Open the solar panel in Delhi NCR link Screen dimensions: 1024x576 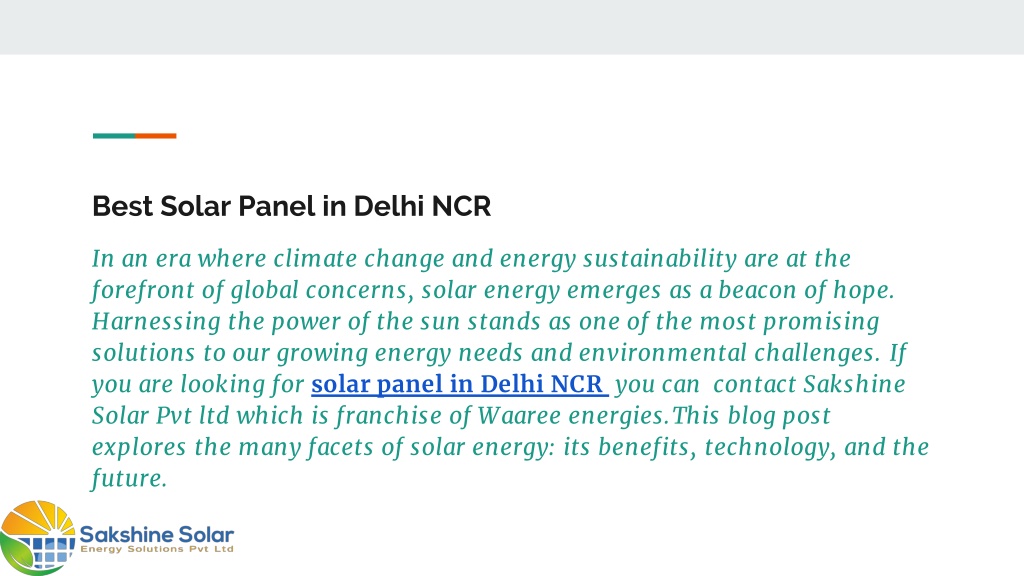tap(460, 384)
